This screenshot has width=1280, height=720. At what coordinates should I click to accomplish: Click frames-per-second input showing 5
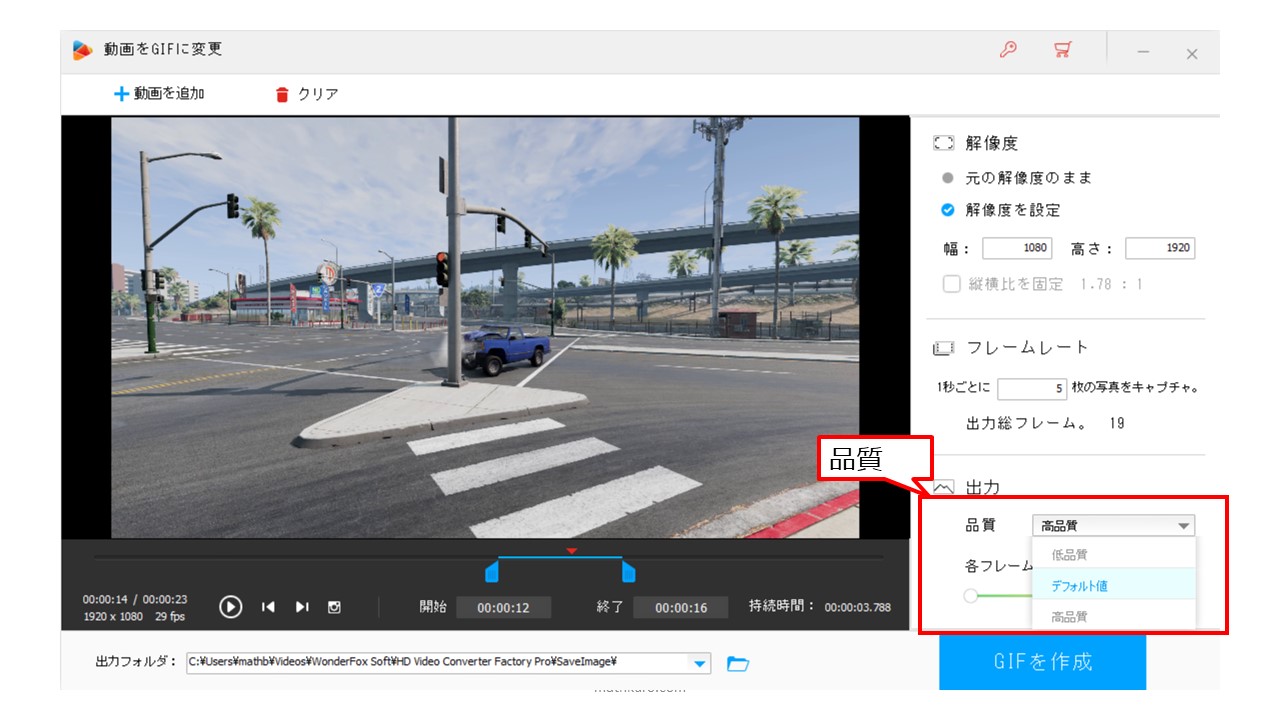coord(1033,388)
